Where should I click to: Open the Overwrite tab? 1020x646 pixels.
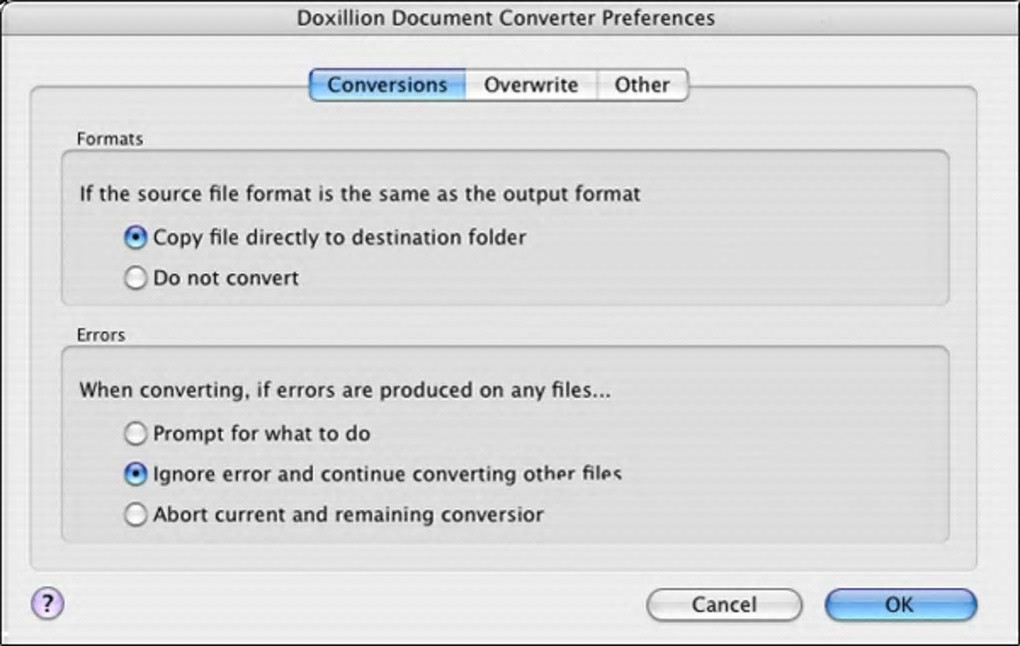pos(531,85)
